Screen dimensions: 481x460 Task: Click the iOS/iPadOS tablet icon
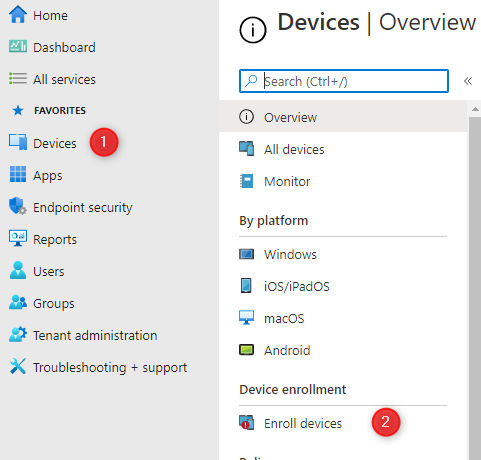[246, 286]
